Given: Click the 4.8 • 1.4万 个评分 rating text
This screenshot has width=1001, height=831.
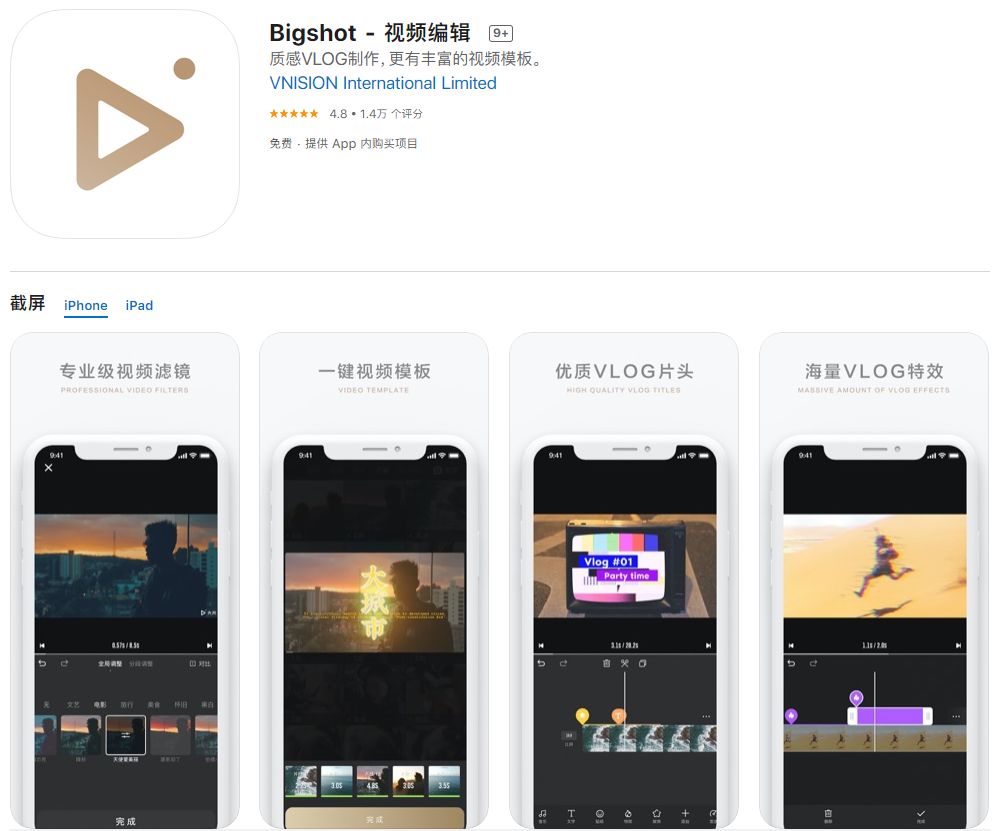Looking at the screenshot, I should [x=376, y=114].
